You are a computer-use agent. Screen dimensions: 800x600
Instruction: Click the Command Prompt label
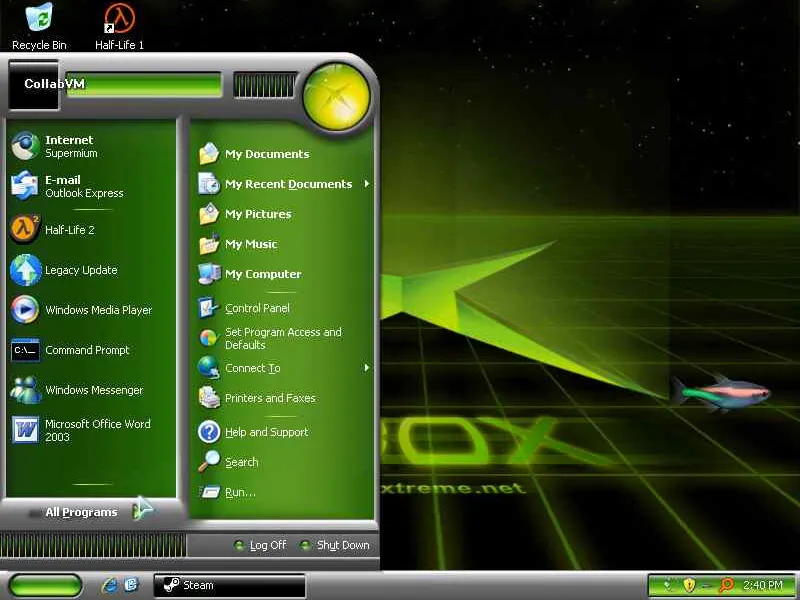click(x=87, y=350)
